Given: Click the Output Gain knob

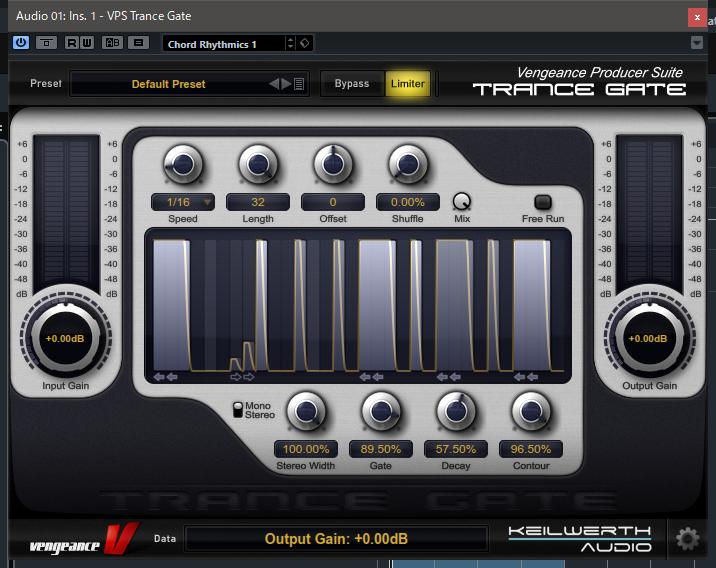Looking at the screenshot, I should point(649,338).
